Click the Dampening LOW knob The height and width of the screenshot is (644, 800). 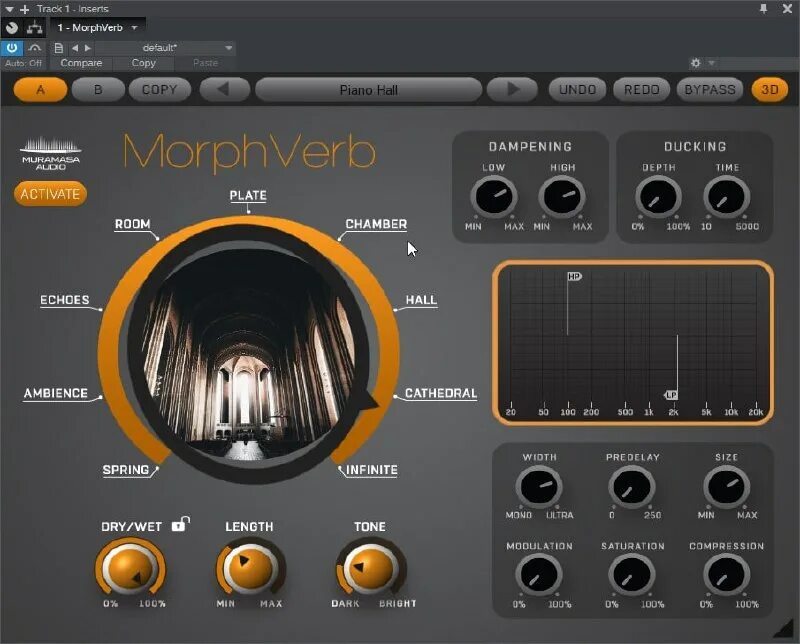click(493, 196)
